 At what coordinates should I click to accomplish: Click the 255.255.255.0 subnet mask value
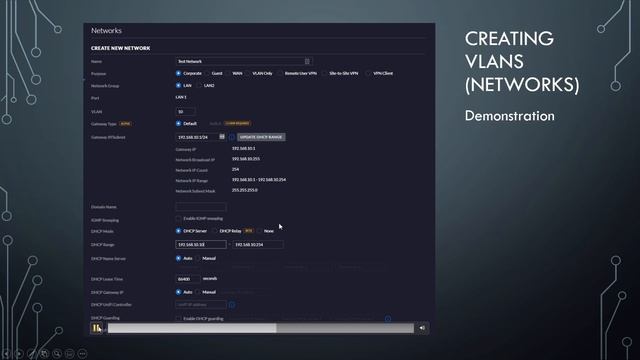244,190
